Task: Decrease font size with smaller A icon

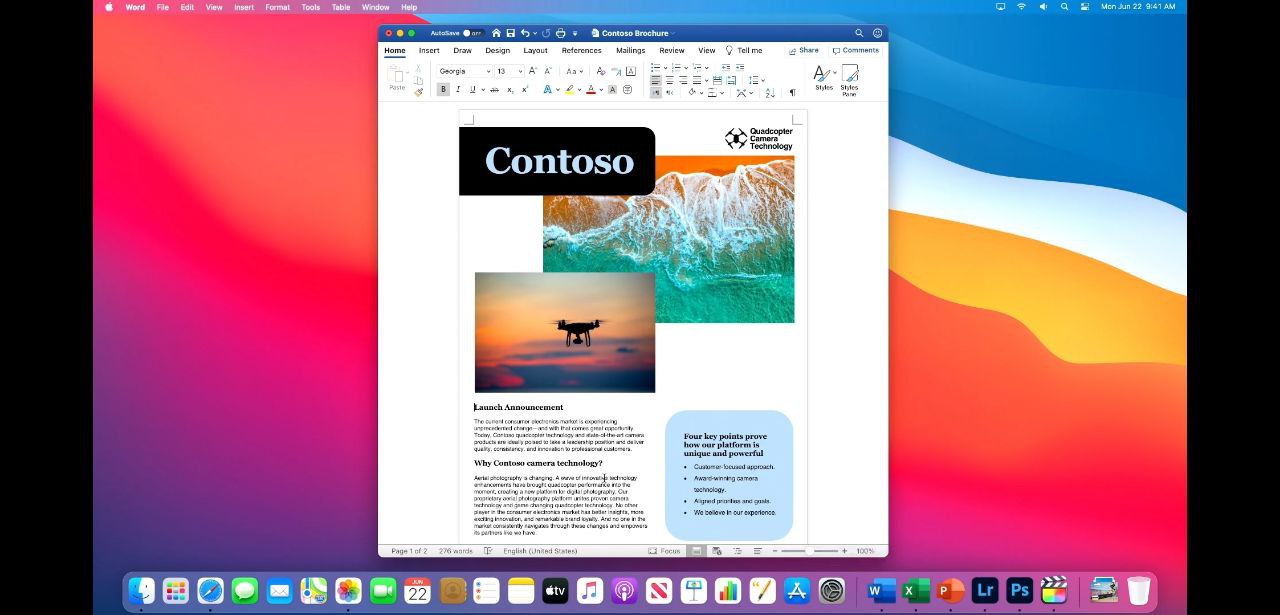Action: point(547,71)
